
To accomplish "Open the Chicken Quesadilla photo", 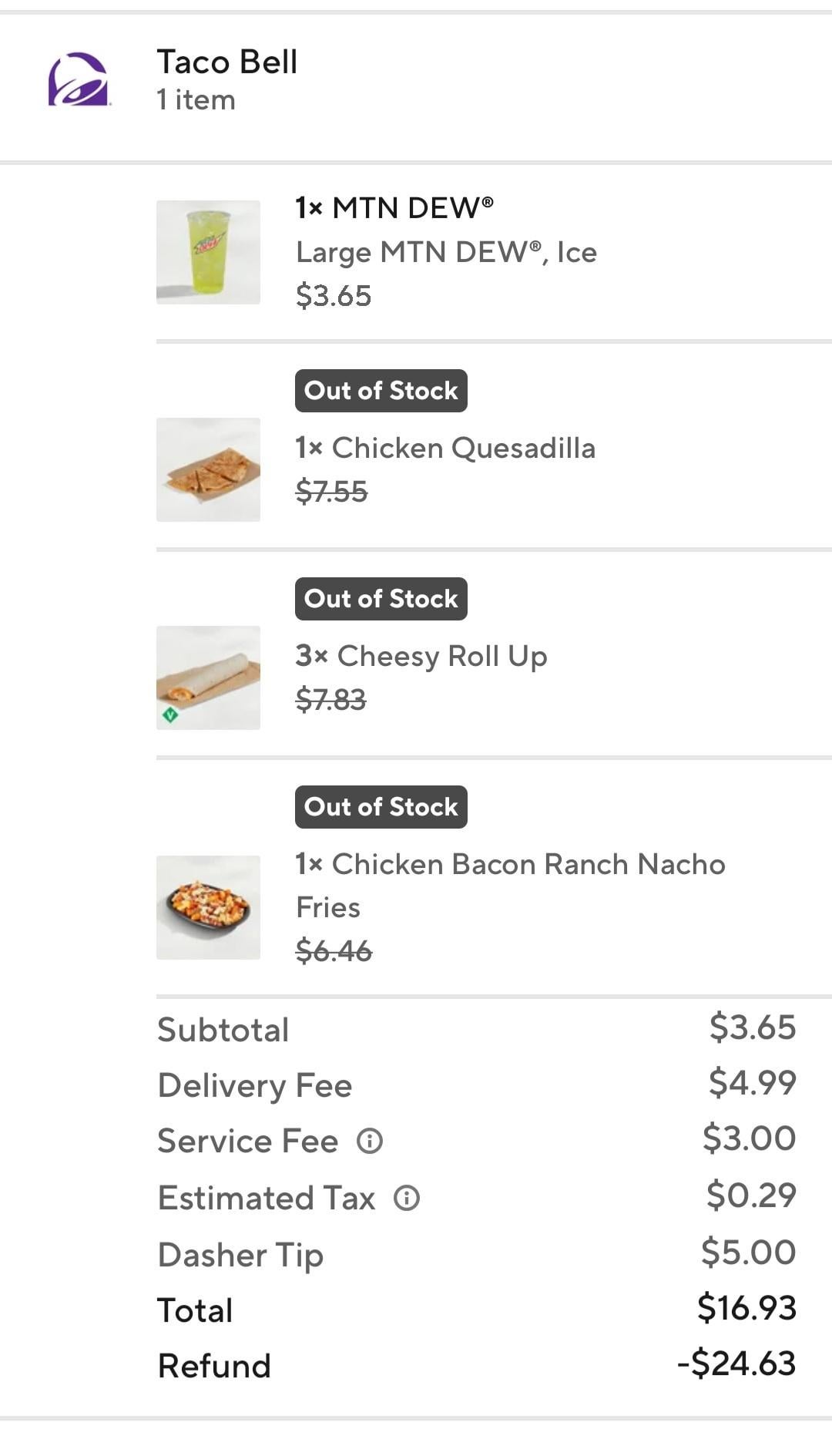I will [x=208, y=469].
